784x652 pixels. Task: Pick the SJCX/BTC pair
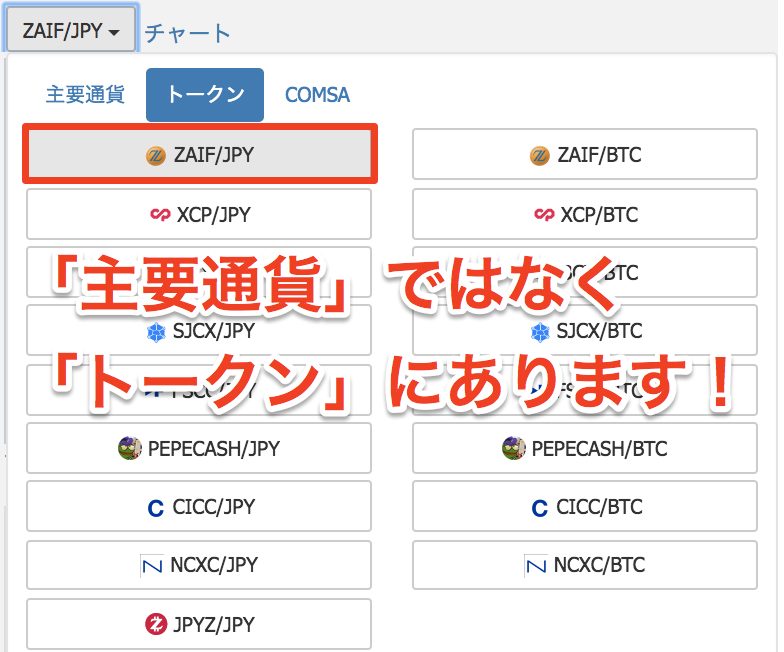tap(585, 330)
